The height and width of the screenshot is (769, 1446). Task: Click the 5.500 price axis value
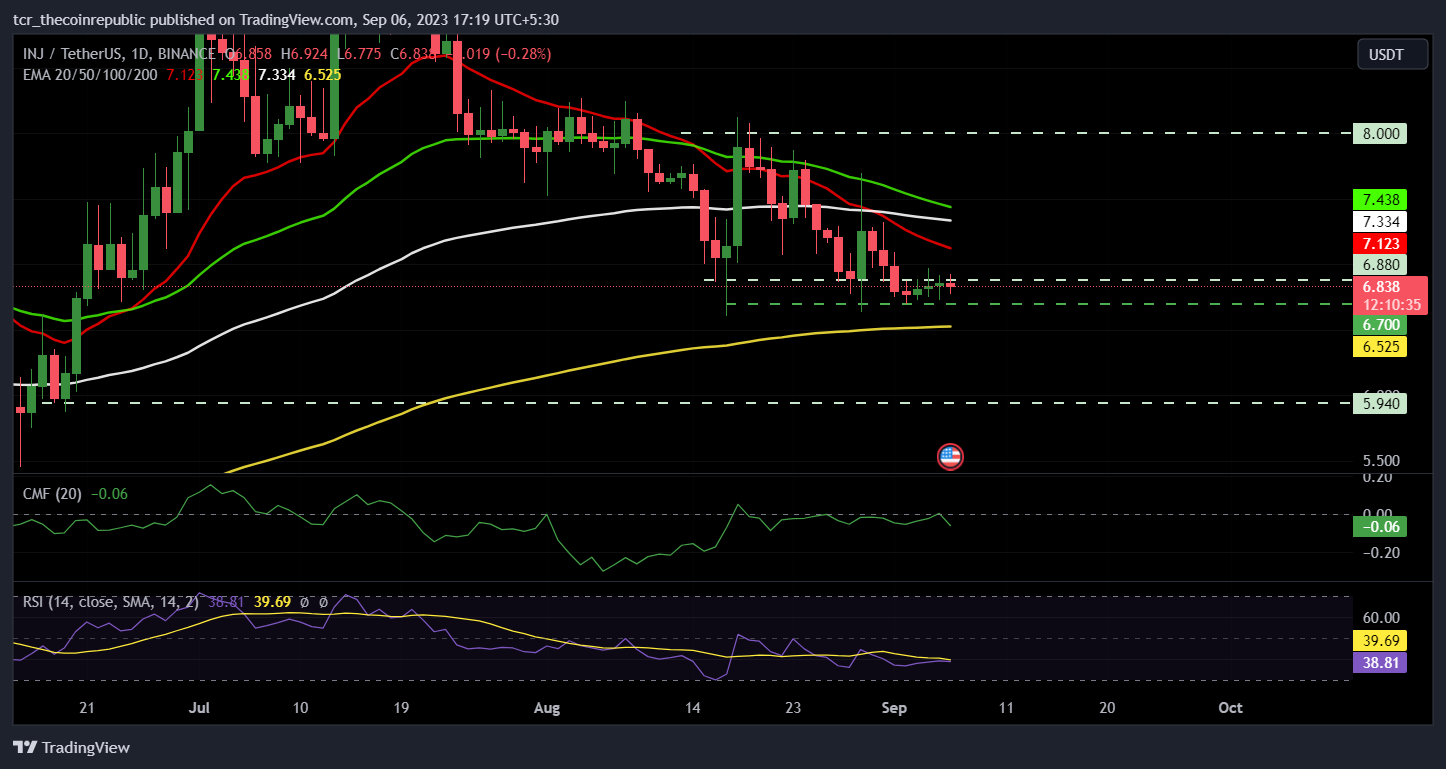point(1379,461)
